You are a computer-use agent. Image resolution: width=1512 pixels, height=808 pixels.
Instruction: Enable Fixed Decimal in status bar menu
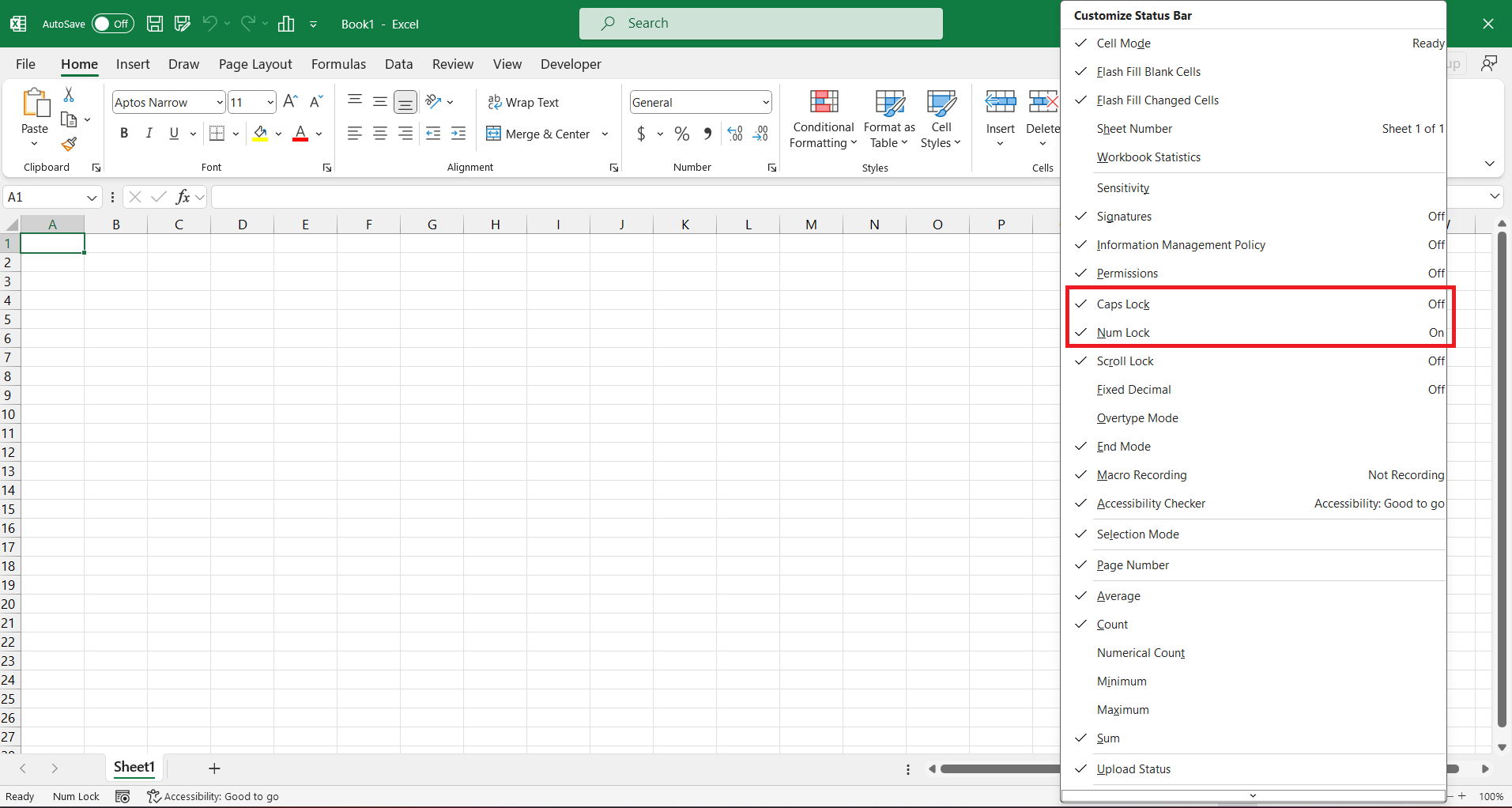point(1254,390)
